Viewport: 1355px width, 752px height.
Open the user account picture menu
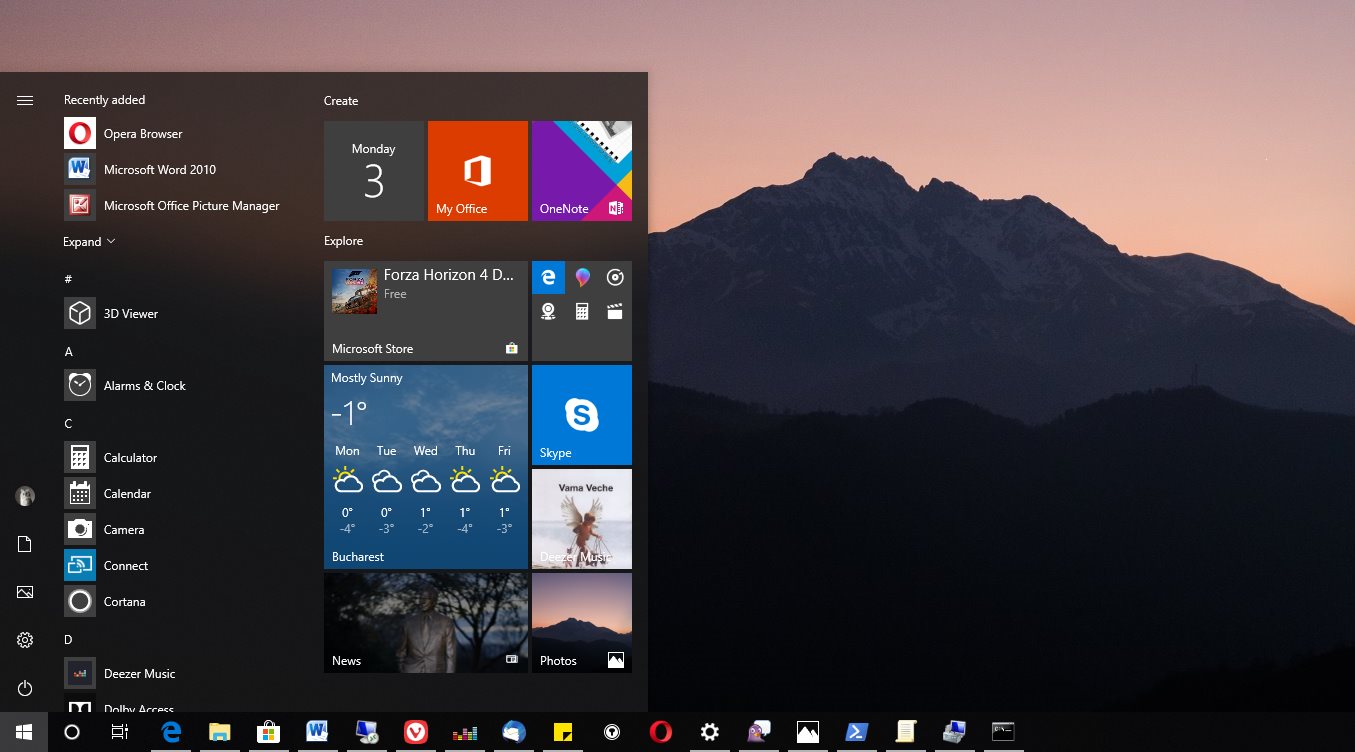click(25, 496)
